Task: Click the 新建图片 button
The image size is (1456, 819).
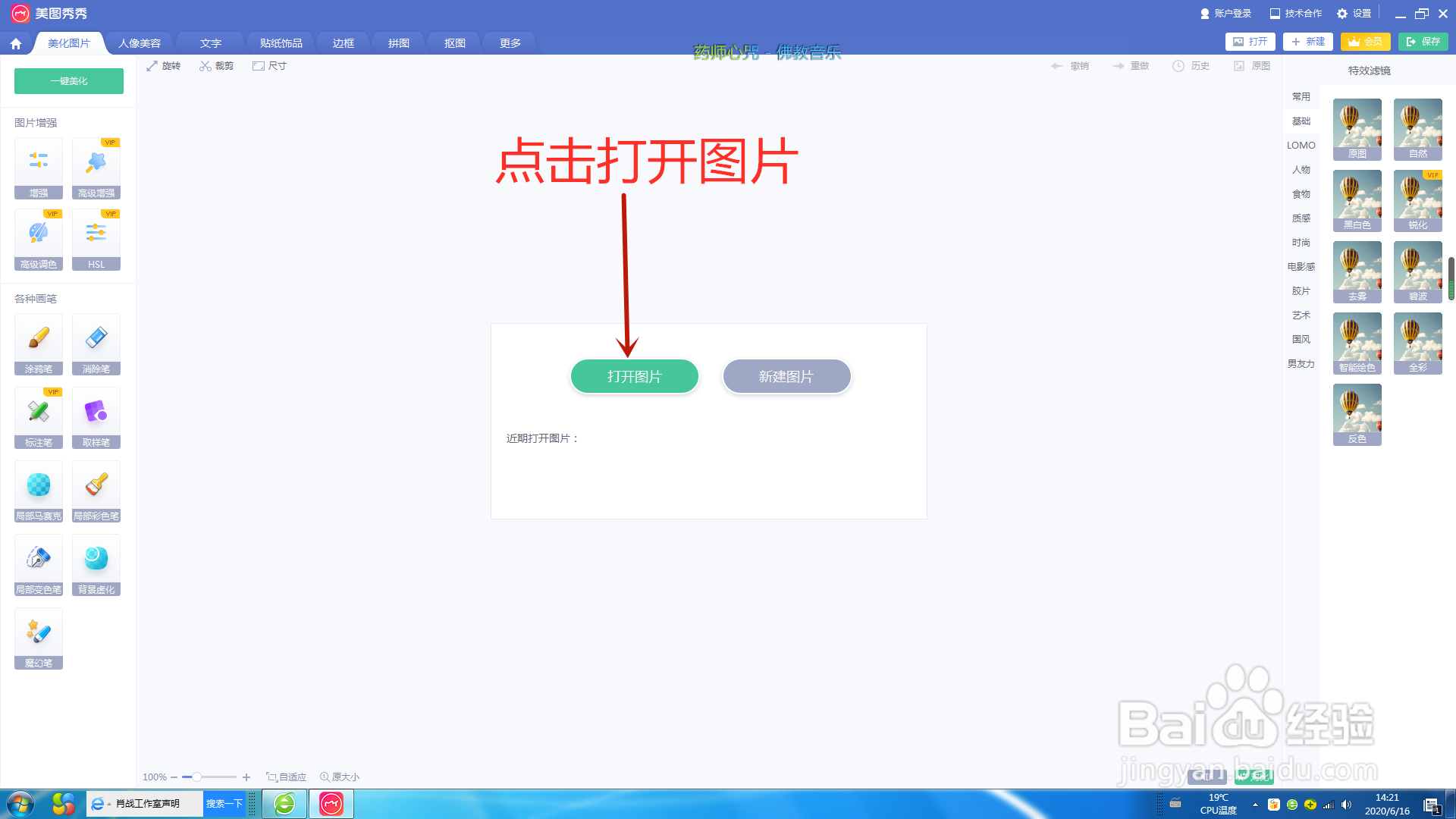Action: click(786, 377)
